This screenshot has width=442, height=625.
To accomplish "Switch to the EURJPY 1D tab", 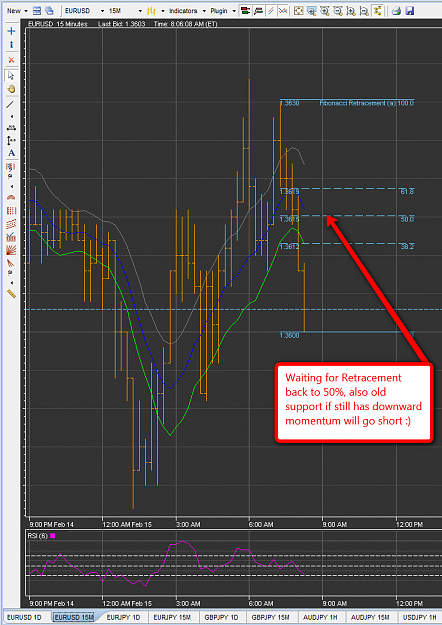I will (x=124, y=617).
